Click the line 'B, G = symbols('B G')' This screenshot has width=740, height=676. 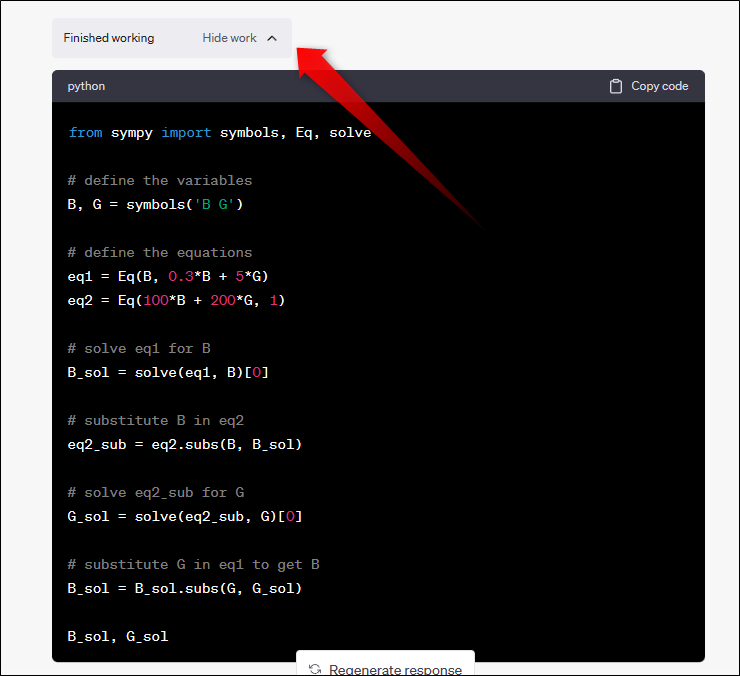[155, 204]
